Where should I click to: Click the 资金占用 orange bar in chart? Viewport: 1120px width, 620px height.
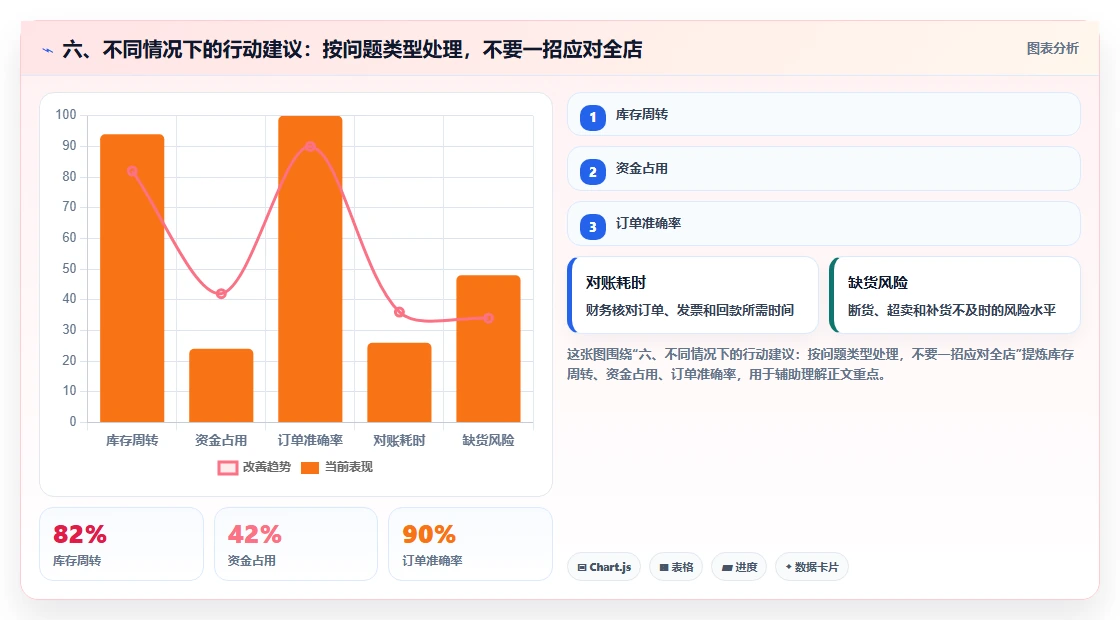pyautogui.click(x=221, y=386)
